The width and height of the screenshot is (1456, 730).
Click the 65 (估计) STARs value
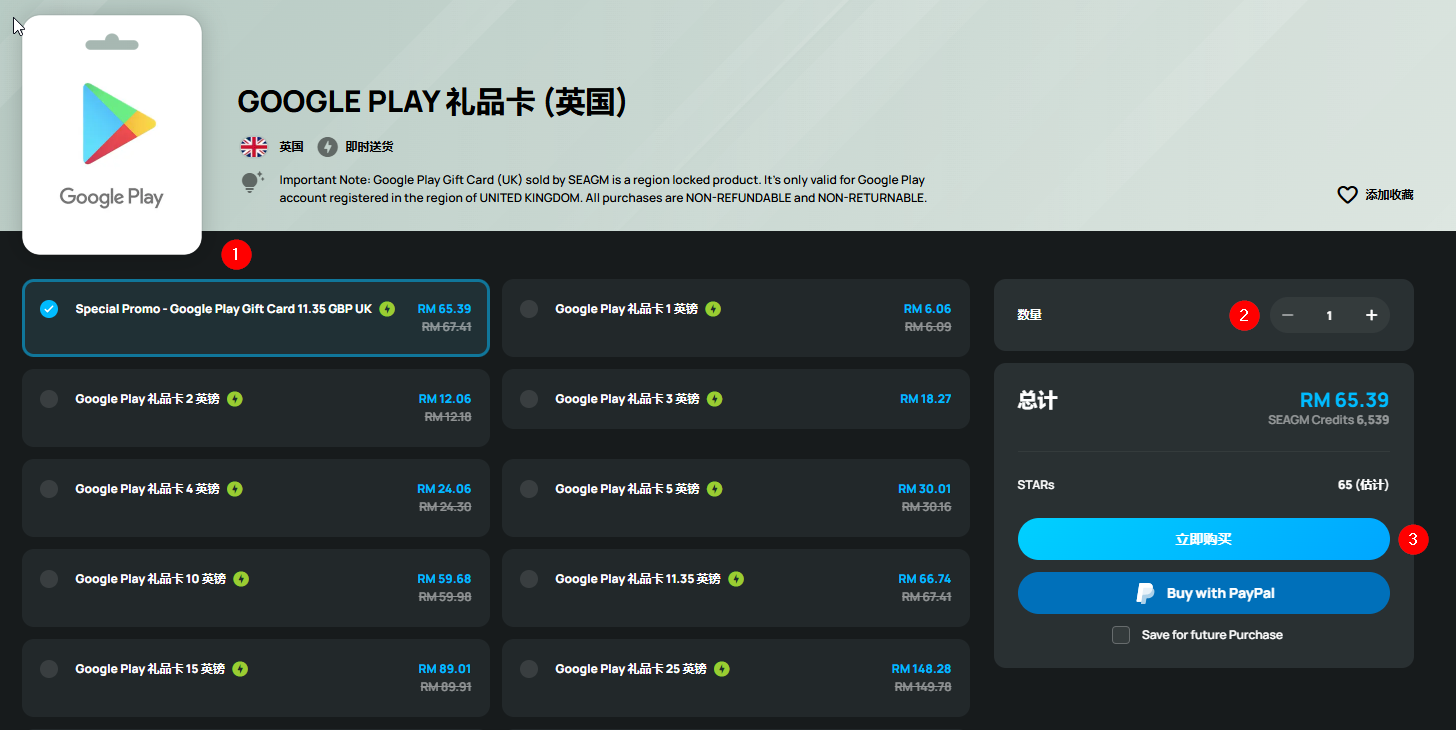(1363, 485)
